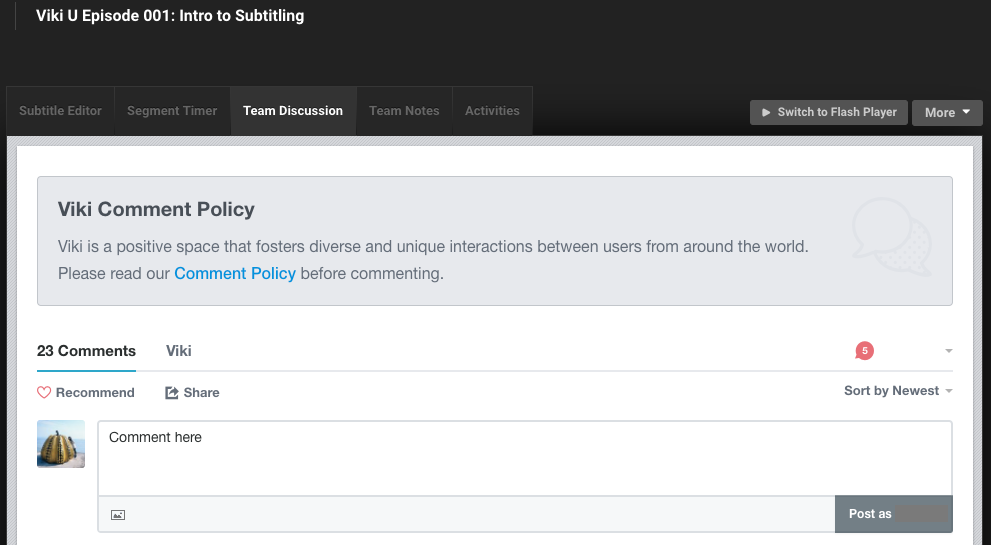Open the Team Notes tab

[404, 111]
